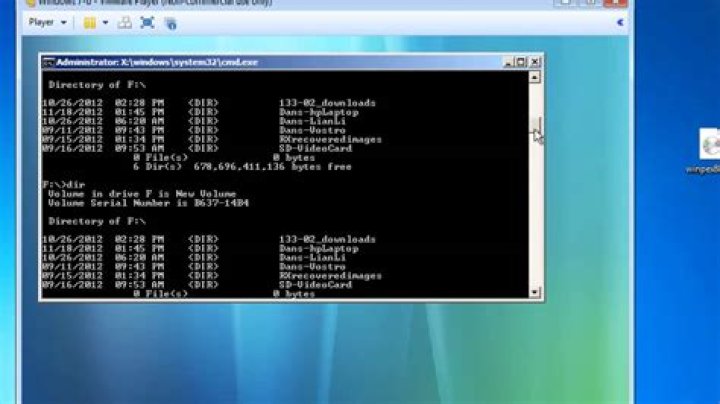The width and height of the screenshot is (720, 404).
Task: Expand the arrow beside the pause icon
Action: [x=105, y=22]
